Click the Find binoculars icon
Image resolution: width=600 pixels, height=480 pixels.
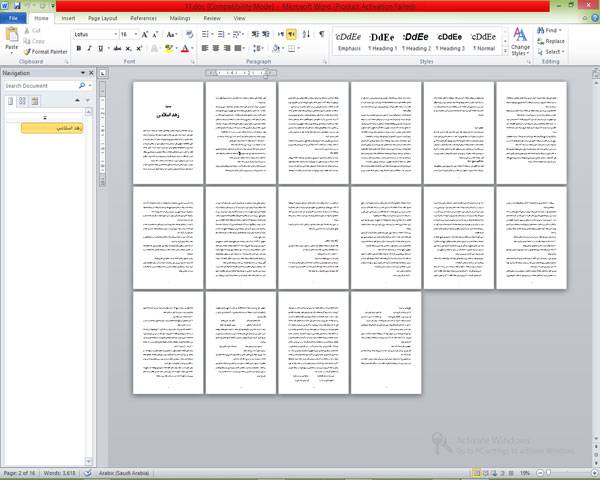point(541,30)
